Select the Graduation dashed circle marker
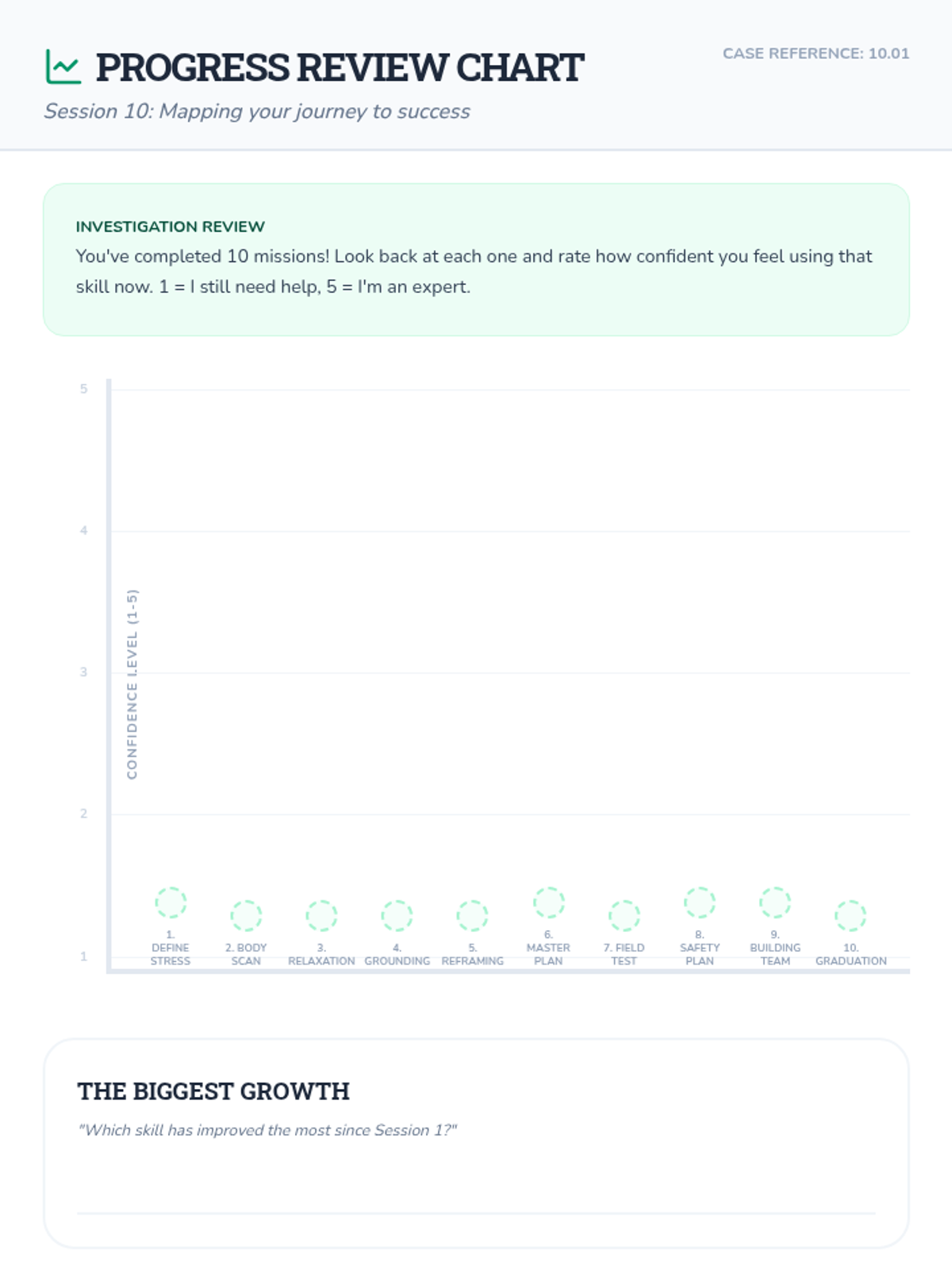The width and height of the screenshot is (952, 1270). tap(850, 915)
